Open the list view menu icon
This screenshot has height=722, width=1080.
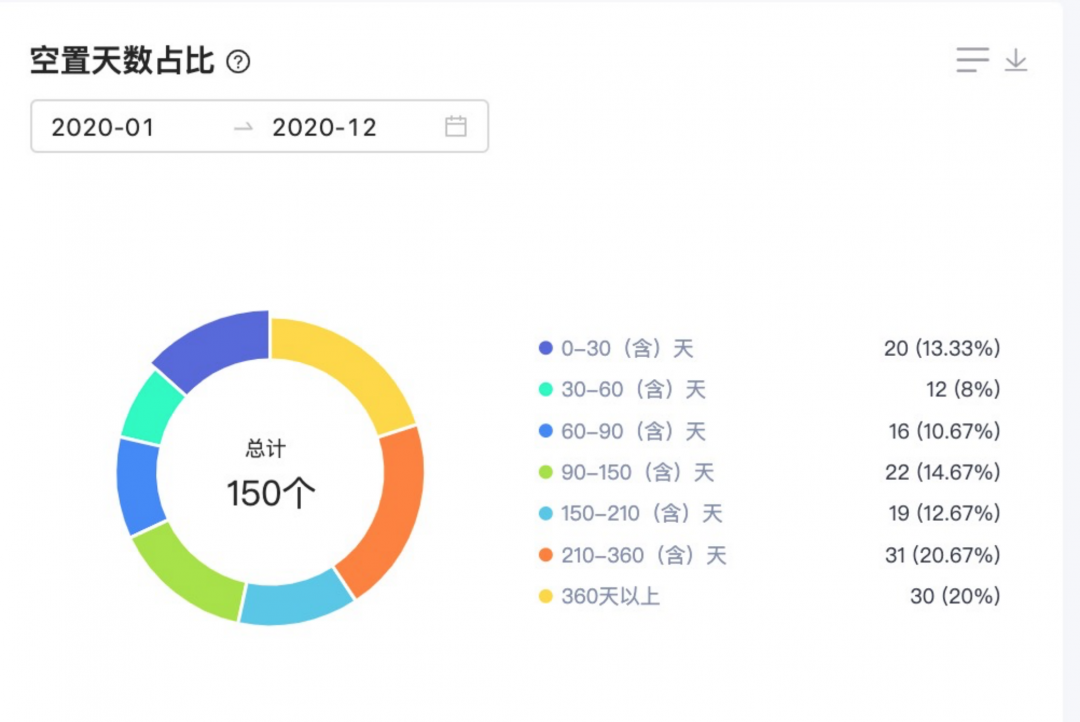972,60
